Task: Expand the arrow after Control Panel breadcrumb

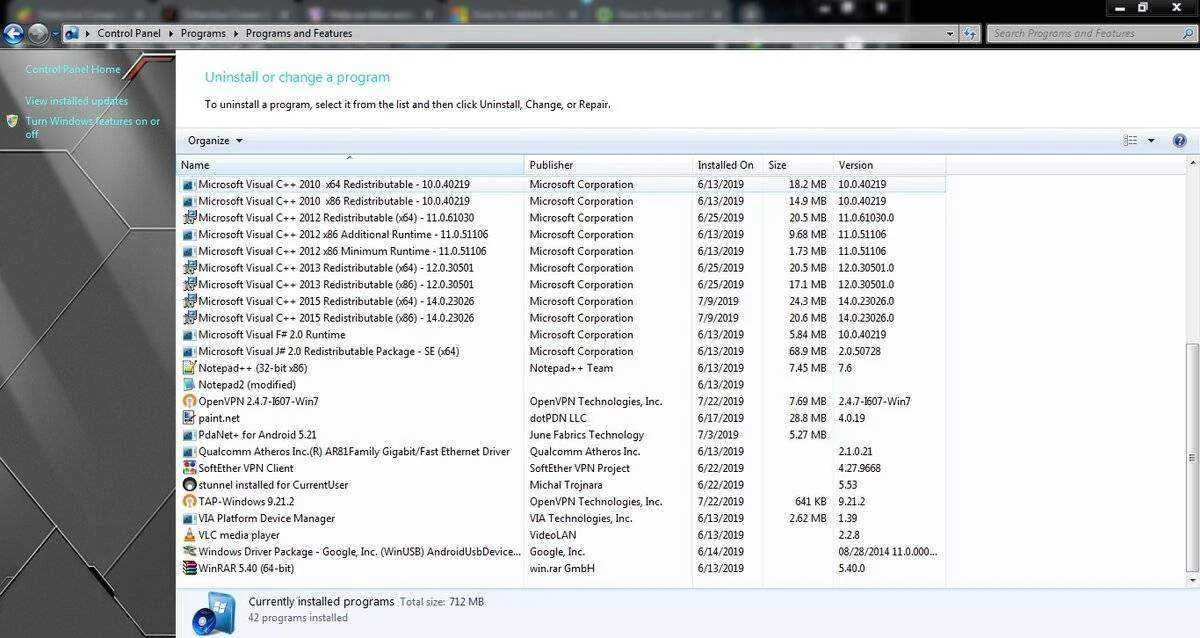Action: 171,33
